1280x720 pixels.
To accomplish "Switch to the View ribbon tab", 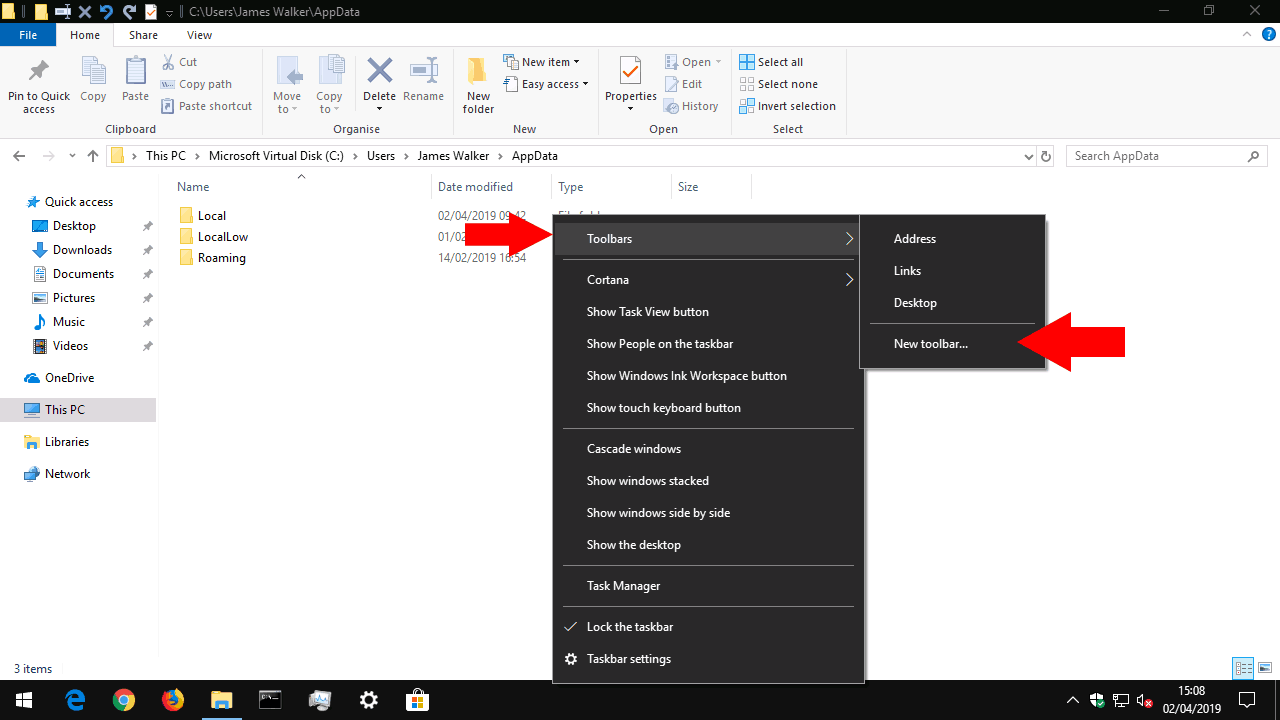I will pyautogui.click(x=199, y=35).
